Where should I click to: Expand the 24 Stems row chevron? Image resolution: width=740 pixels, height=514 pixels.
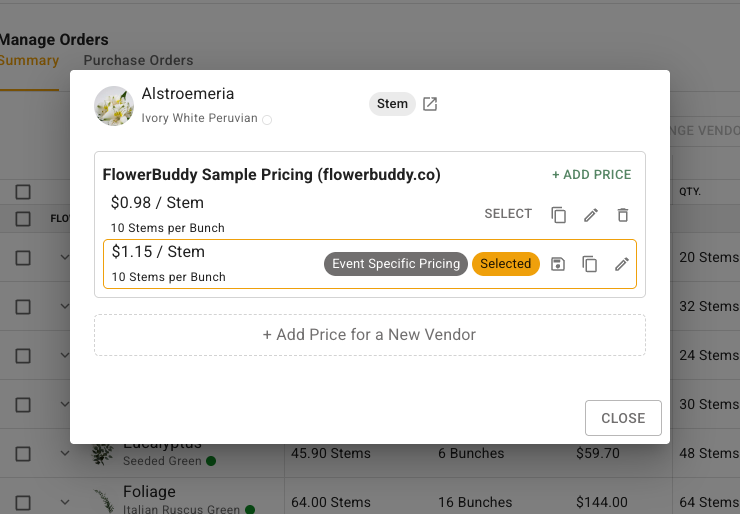(65, 355)
